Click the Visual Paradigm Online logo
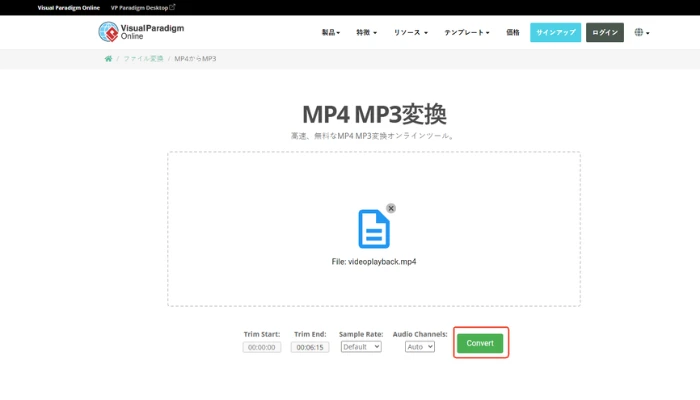This screenshot has width=700, height=400. click(x=141, y=32)
